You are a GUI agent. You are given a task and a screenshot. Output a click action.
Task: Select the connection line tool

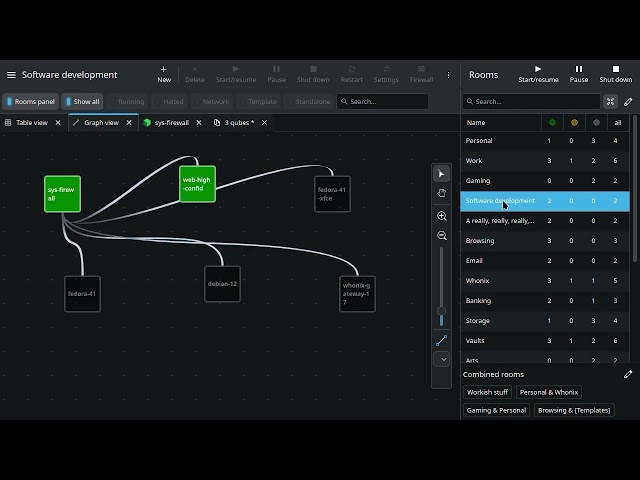(442, 340)
